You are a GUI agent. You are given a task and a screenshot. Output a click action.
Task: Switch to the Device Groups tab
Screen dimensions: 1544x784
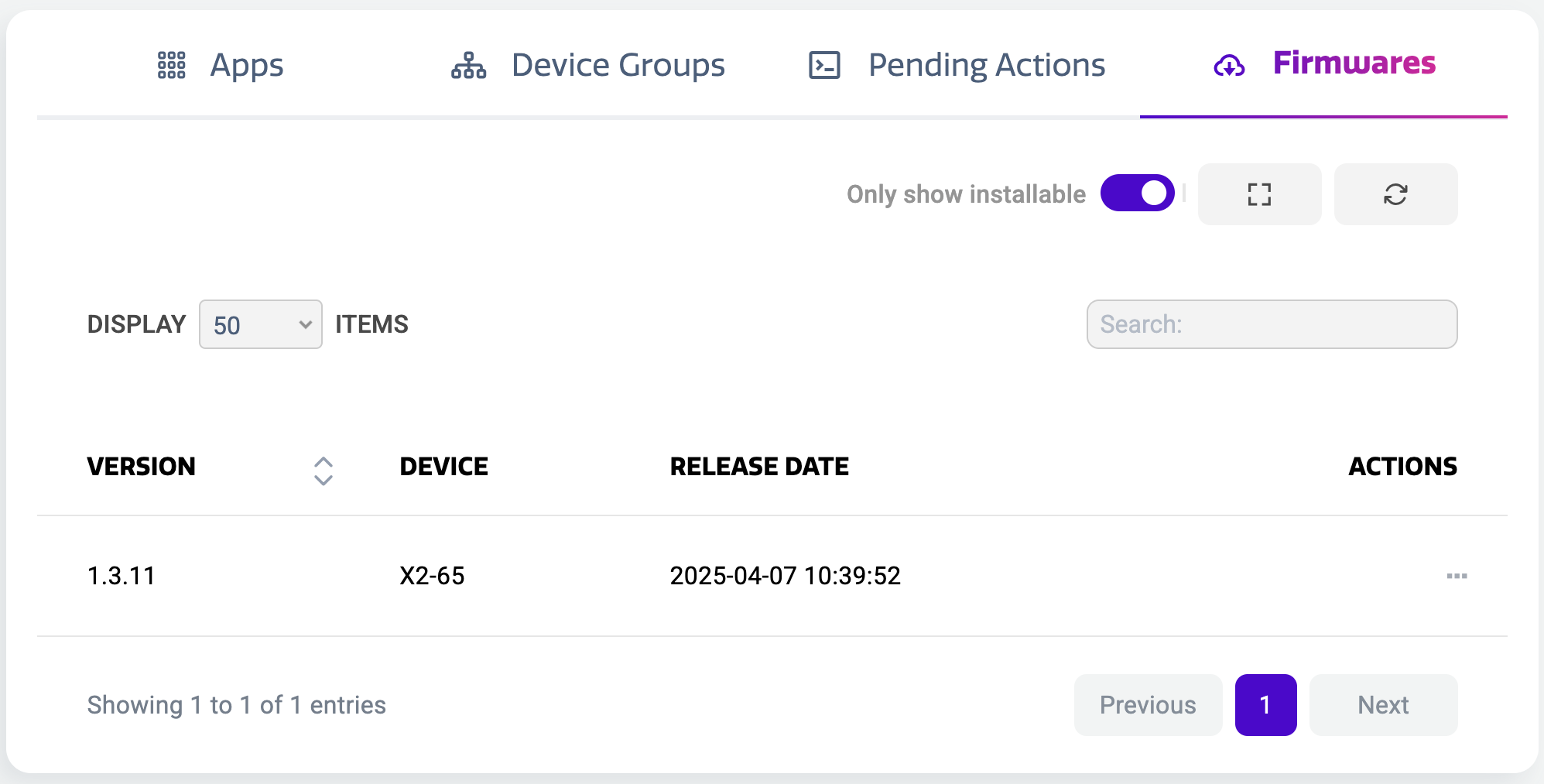click(x=617, y=65)
